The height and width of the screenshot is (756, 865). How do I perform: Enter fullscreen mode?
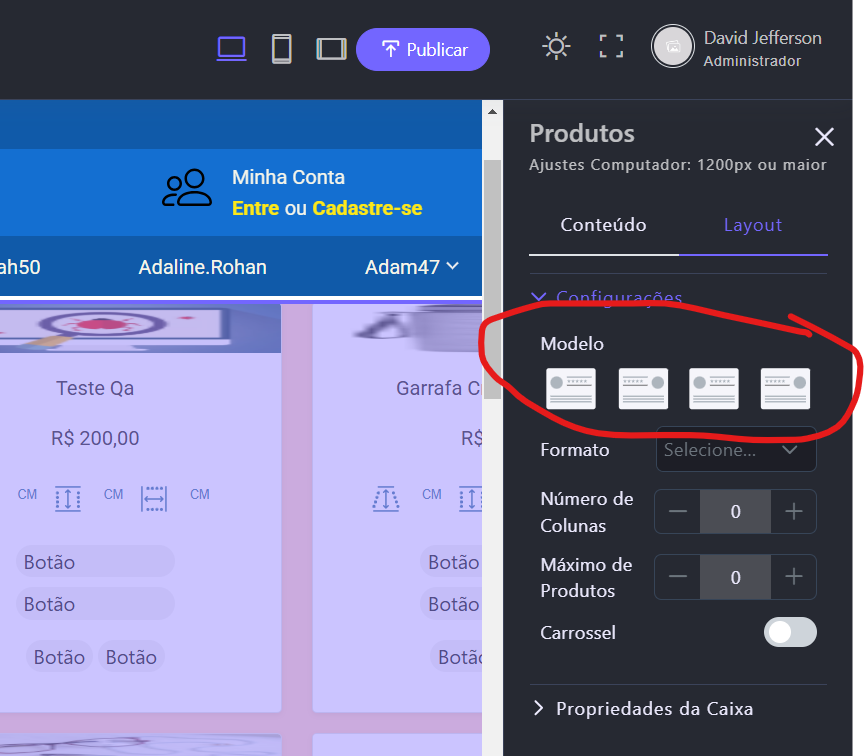pos(611,46)
